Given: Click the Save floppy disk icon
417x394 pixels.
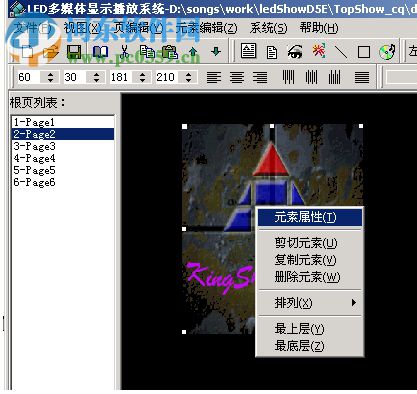Looking at the screenshot, I should (74, 52).
